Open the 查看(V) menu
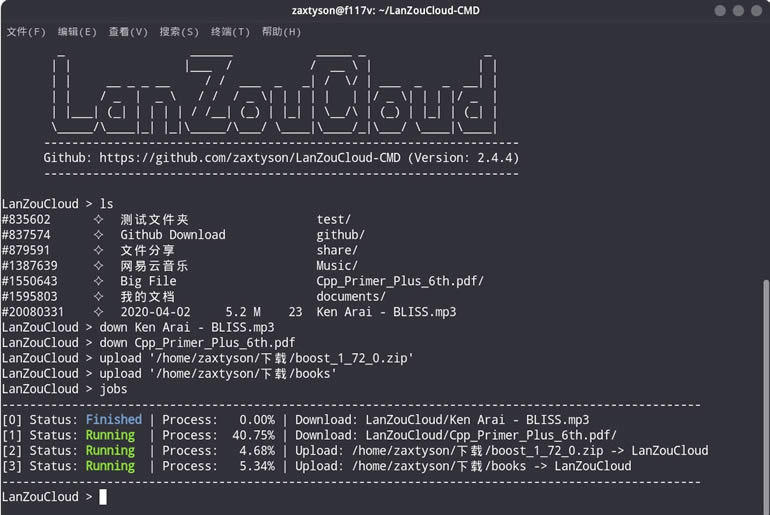 (x=128, y=32)
